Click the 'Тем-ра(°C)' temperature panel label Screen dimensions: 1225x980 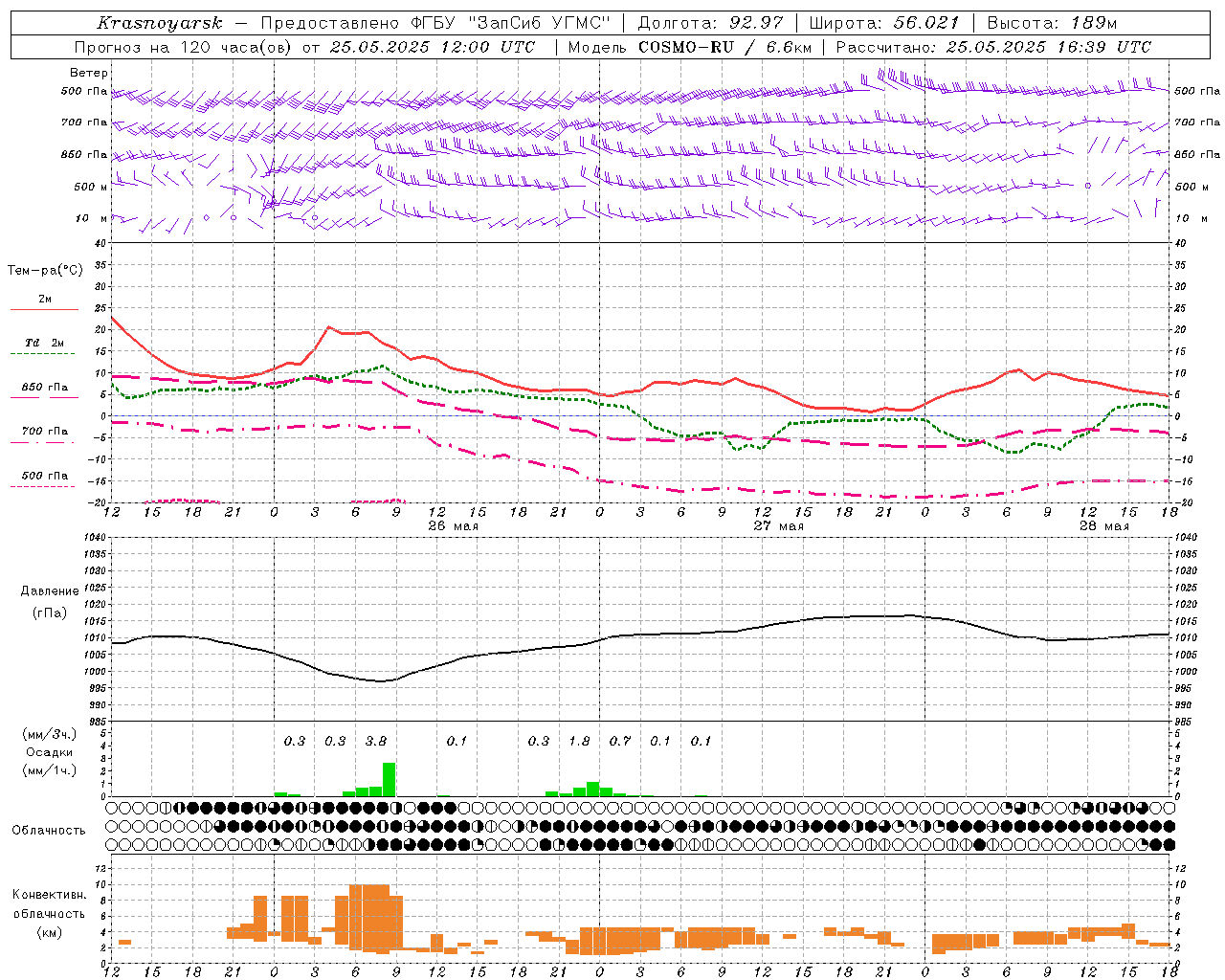click(x=45, y=271)
